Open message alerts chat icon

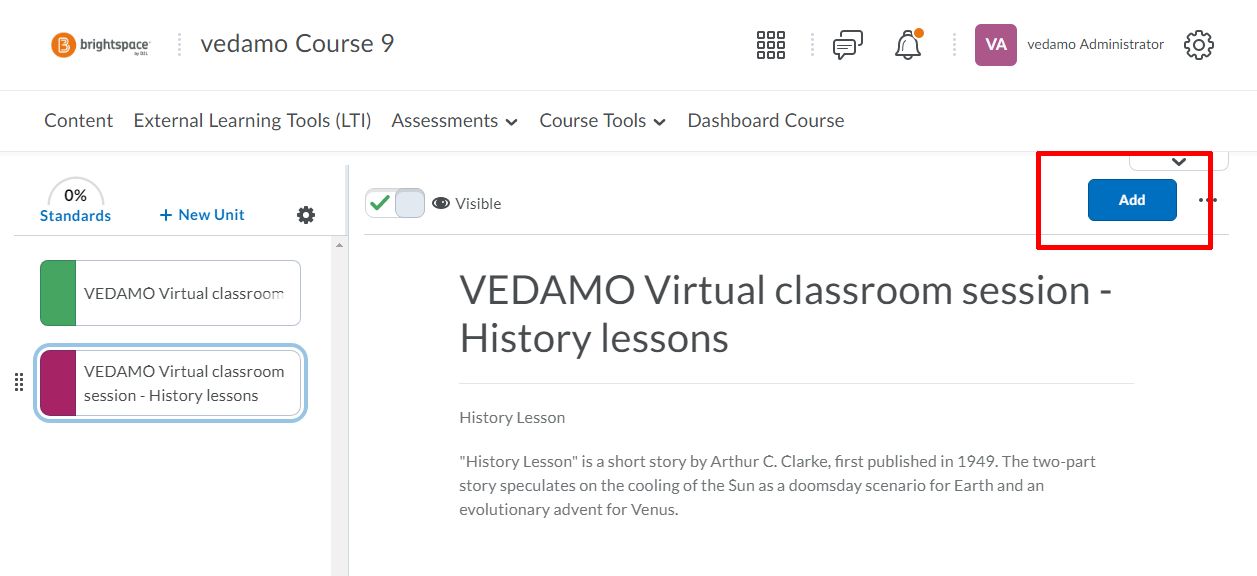[848, 45]
